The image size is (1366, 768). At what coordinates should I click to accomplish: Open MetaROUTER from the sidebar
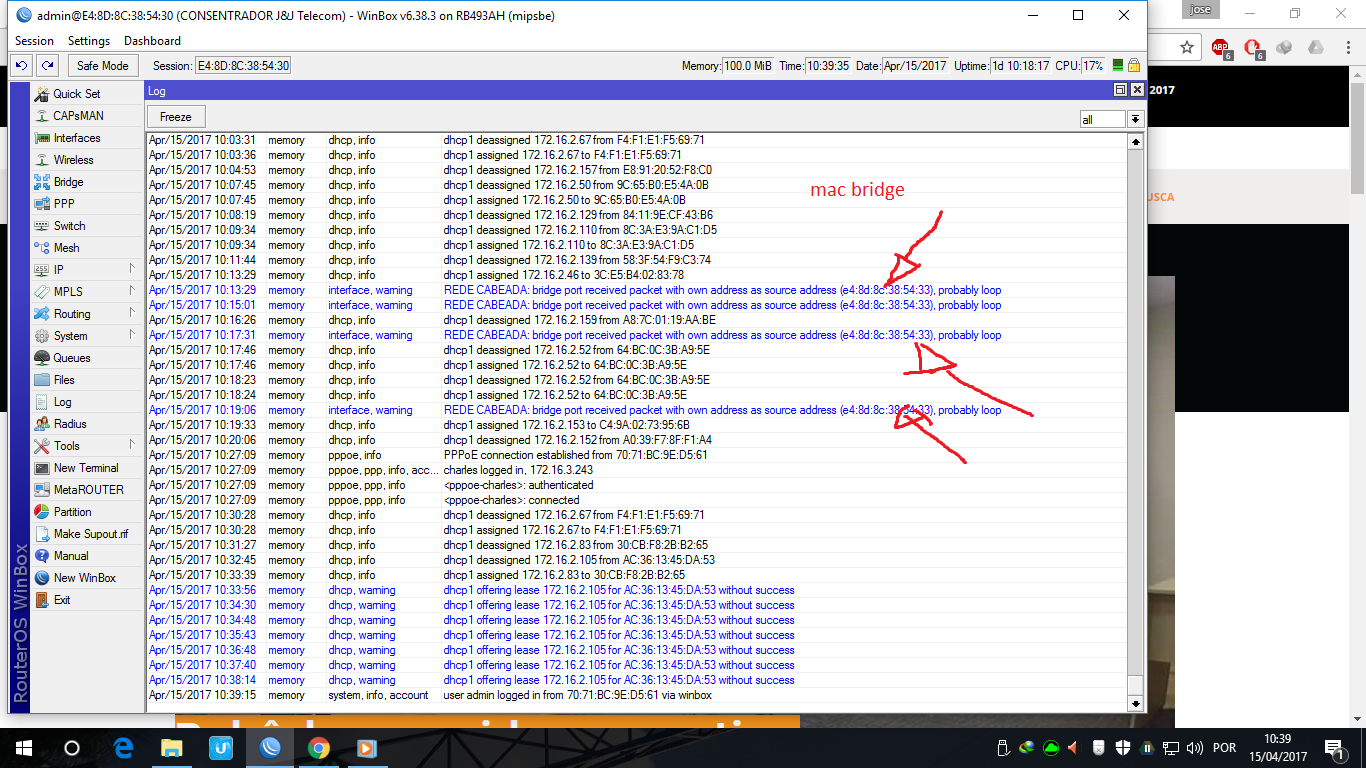pyautogui.click(x=88, y=490)
